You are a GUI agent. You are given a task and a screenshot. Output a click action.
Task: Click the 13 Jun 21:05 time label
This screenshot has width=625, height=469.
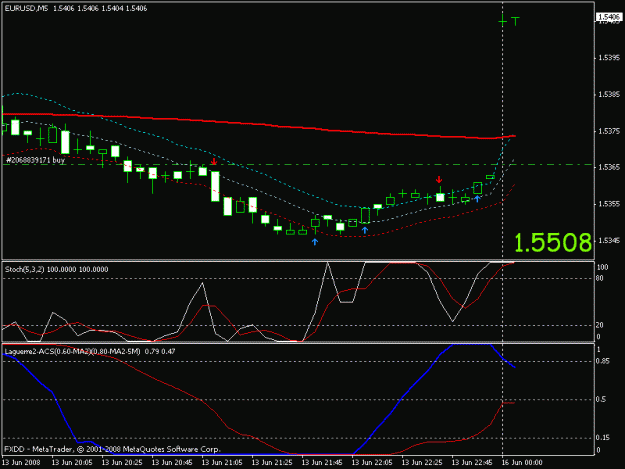[x=222, y=463]
